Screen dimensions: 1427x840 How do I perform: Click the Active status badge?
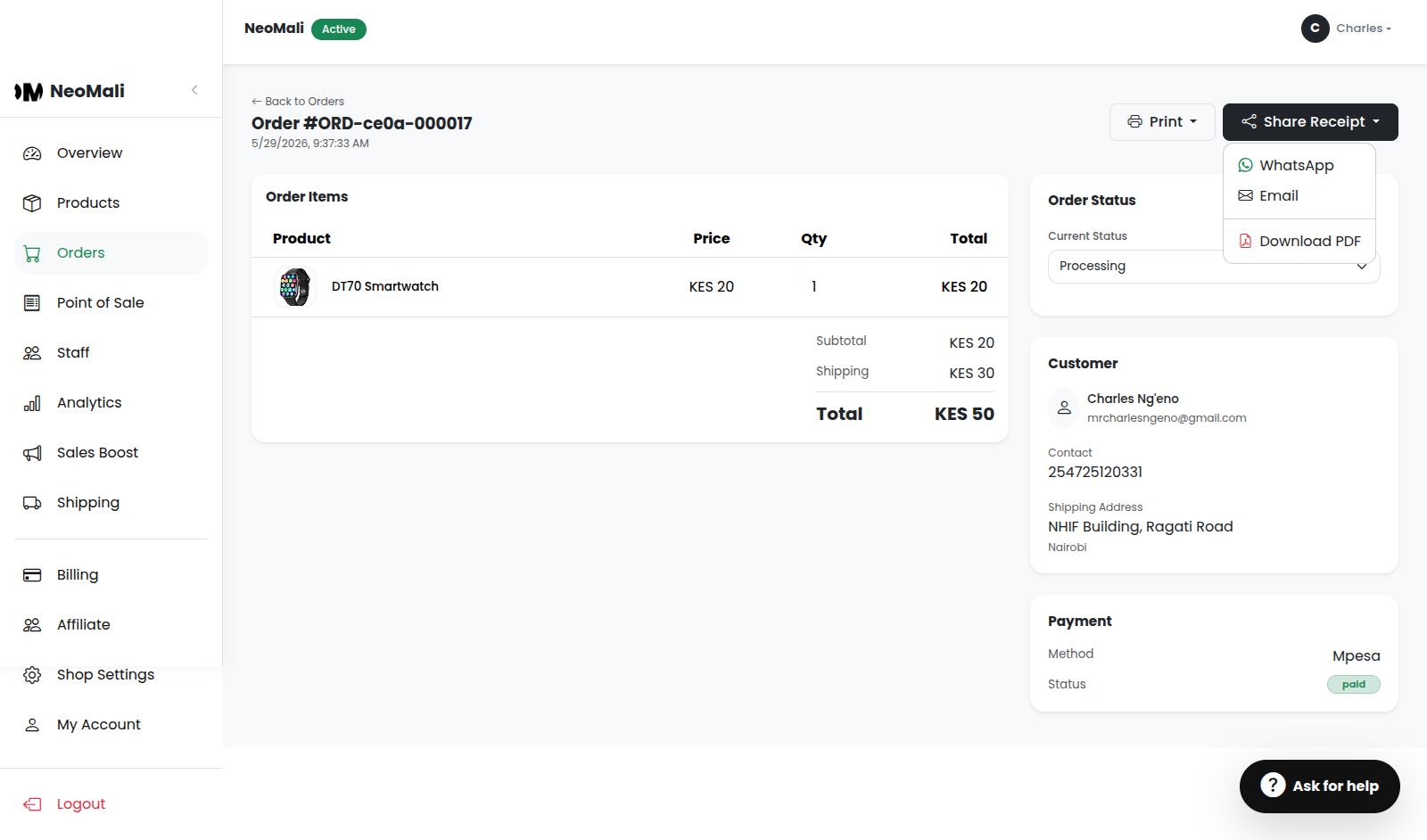click(x=339, y=29)
